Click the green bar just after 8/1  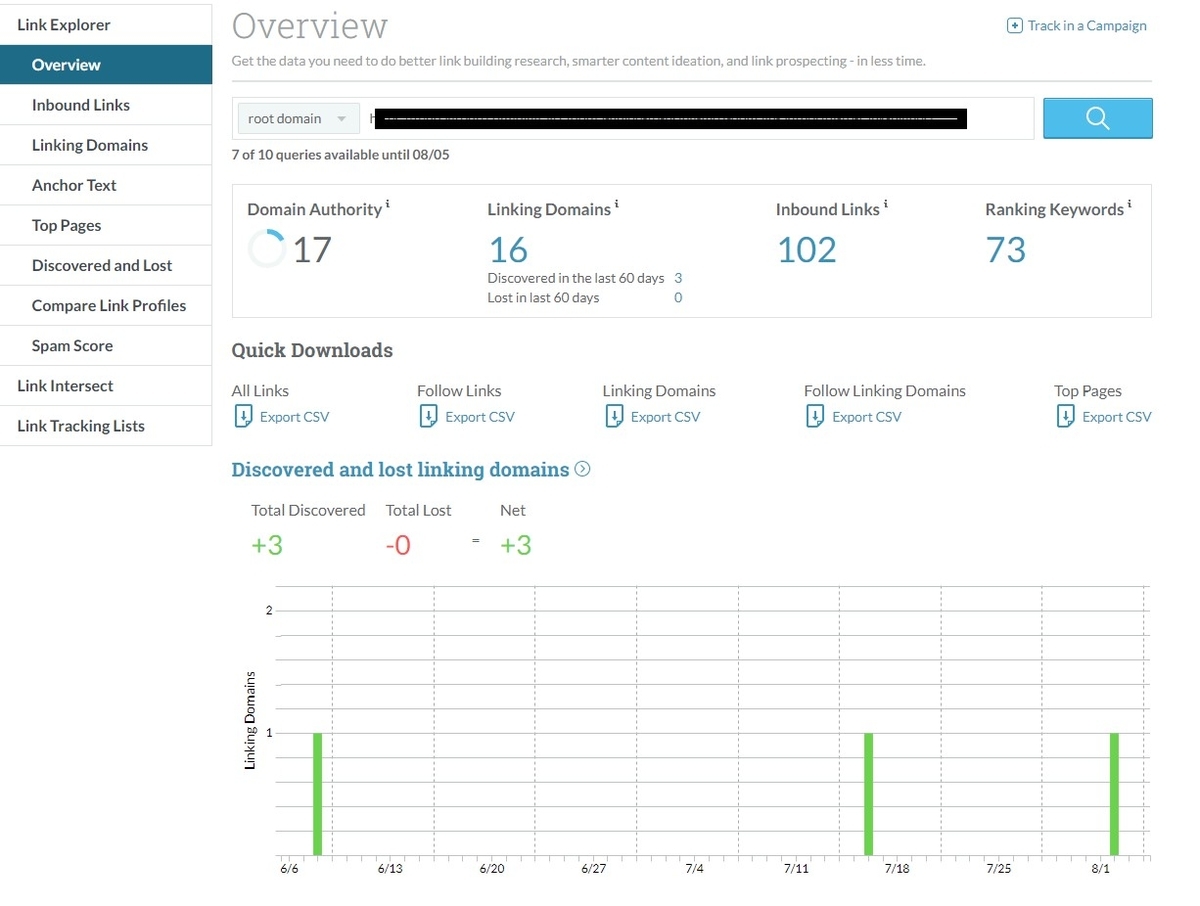tap(1114, 794)
